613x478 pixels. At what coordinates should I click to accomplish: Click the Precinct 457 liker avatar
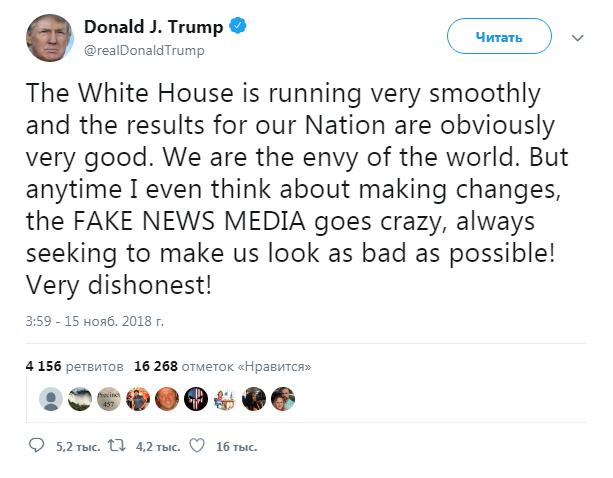(x=109, y=400)
